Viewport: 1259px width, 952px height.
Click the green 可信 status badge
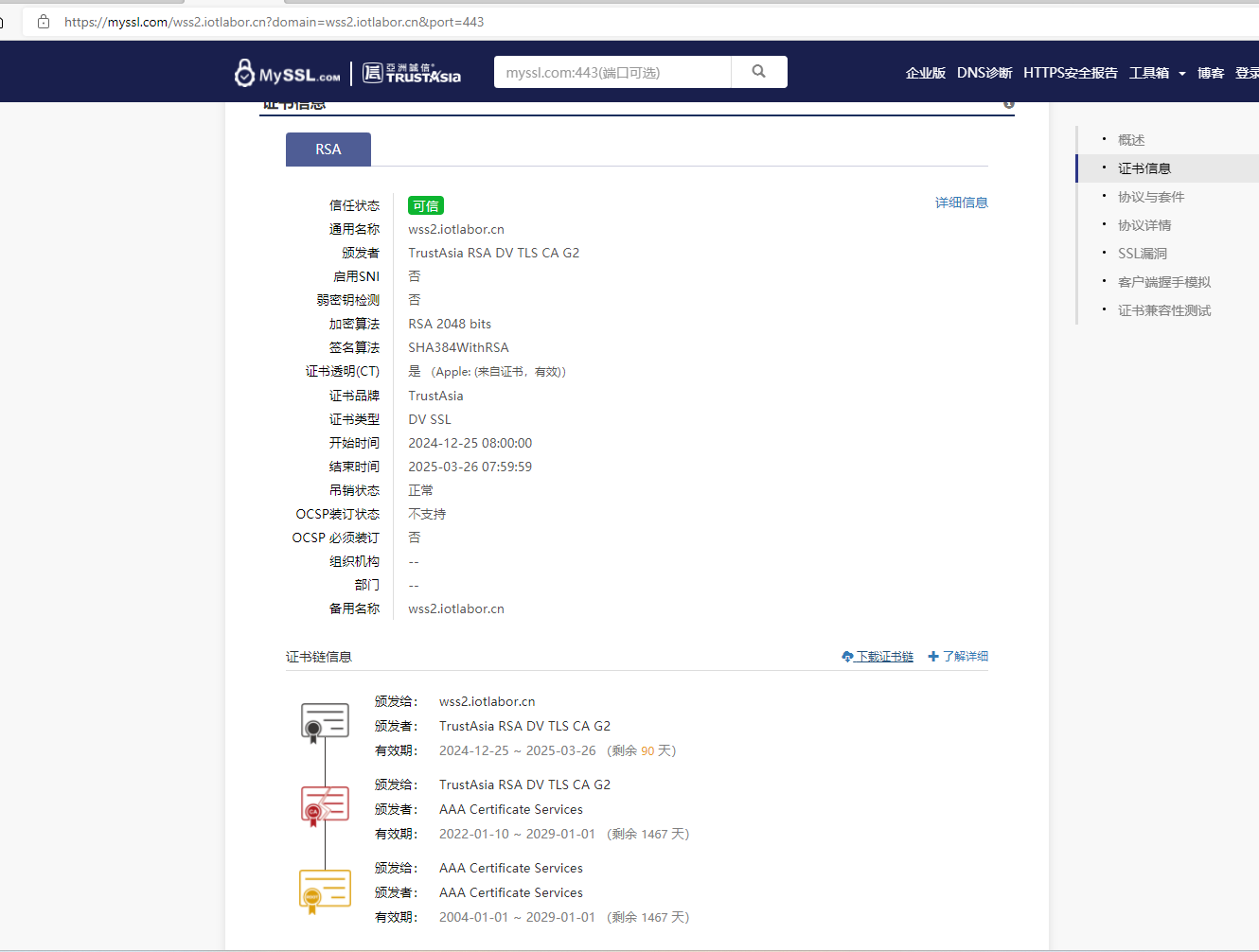[426, 205]
